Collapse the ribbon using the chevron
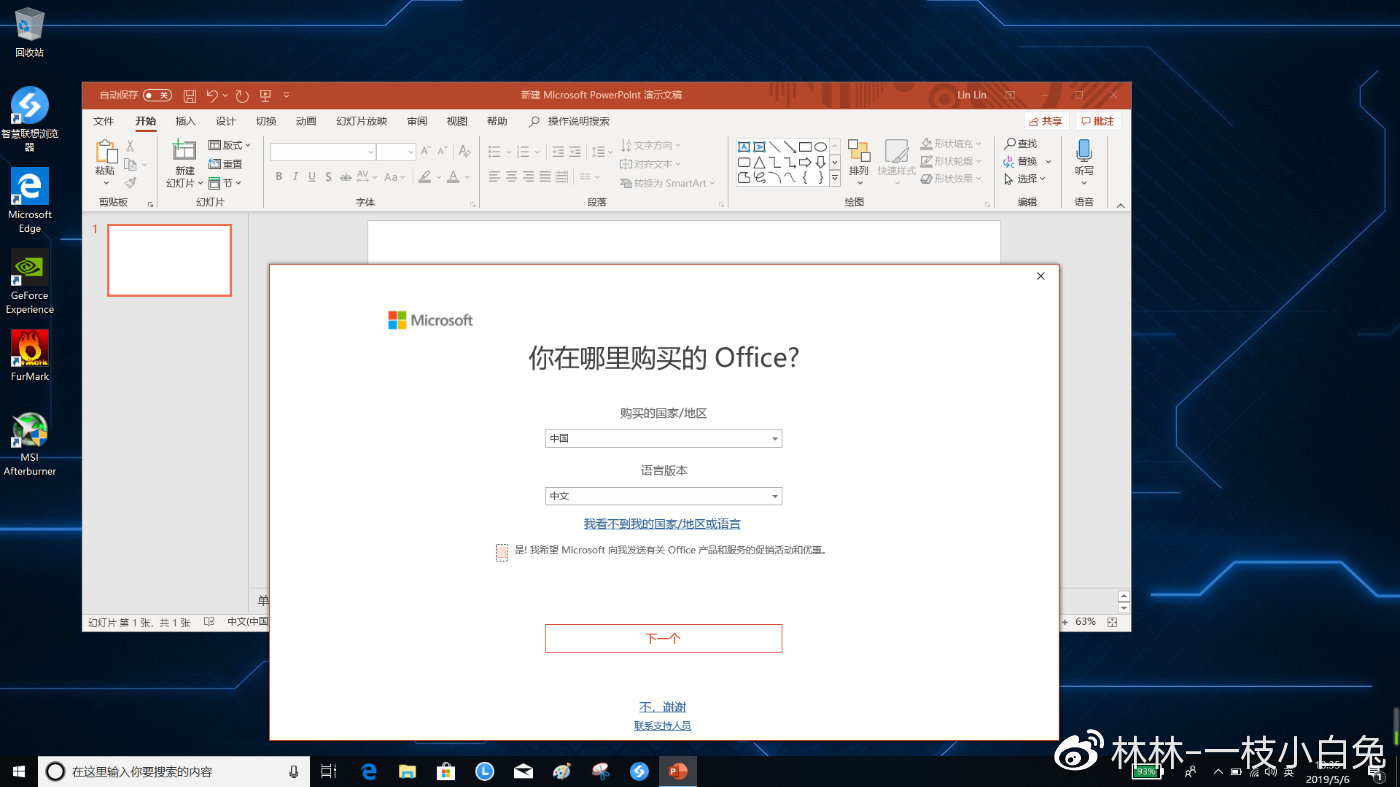This screenshot has height=787, width=1400. click(x=1120, y=204)
